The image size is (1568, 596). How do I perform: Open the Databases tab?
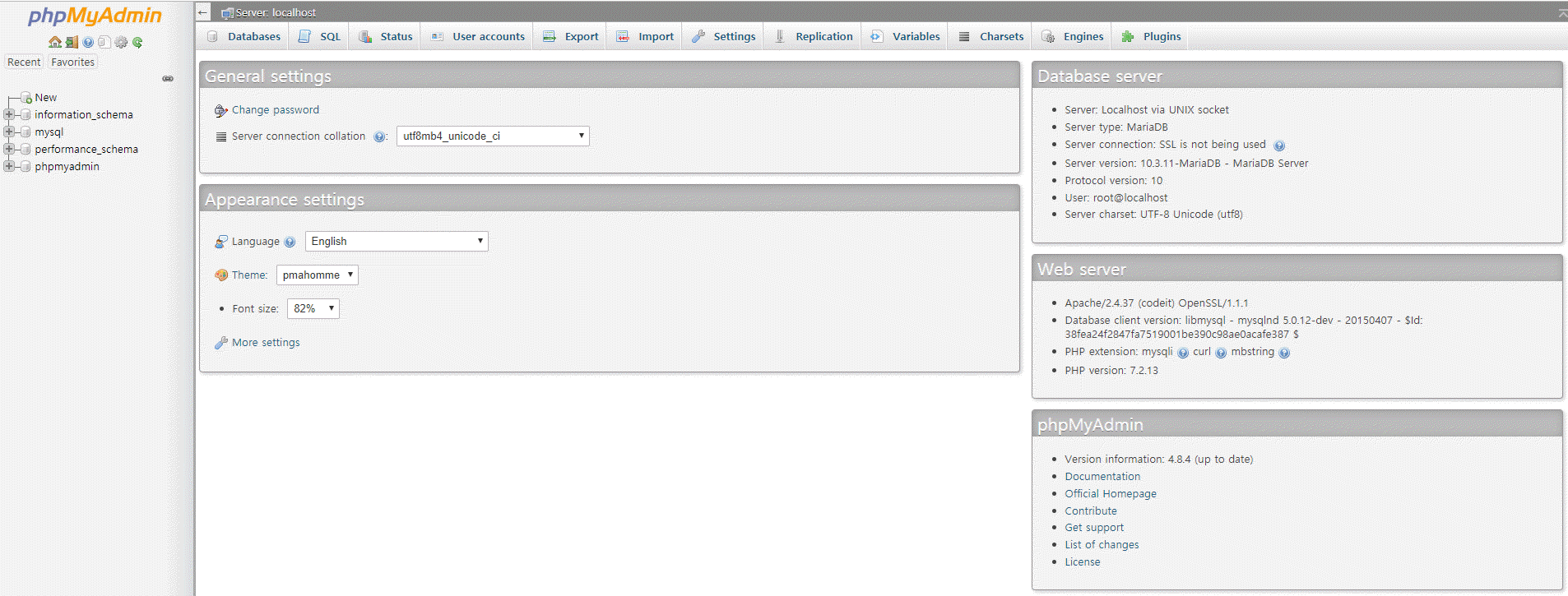244,37
